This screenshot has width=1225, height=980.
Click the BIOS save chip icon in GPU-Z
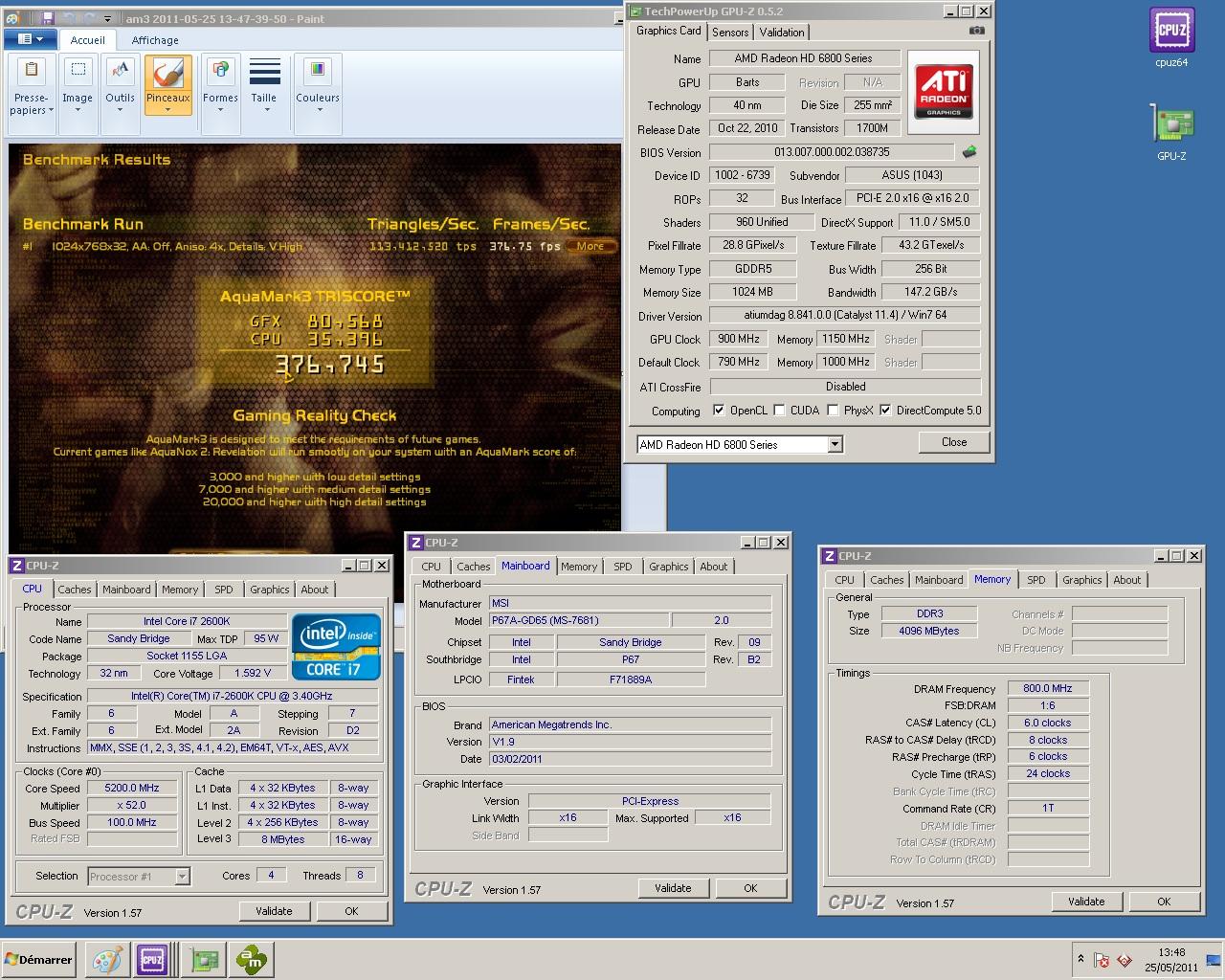[969, 151]
